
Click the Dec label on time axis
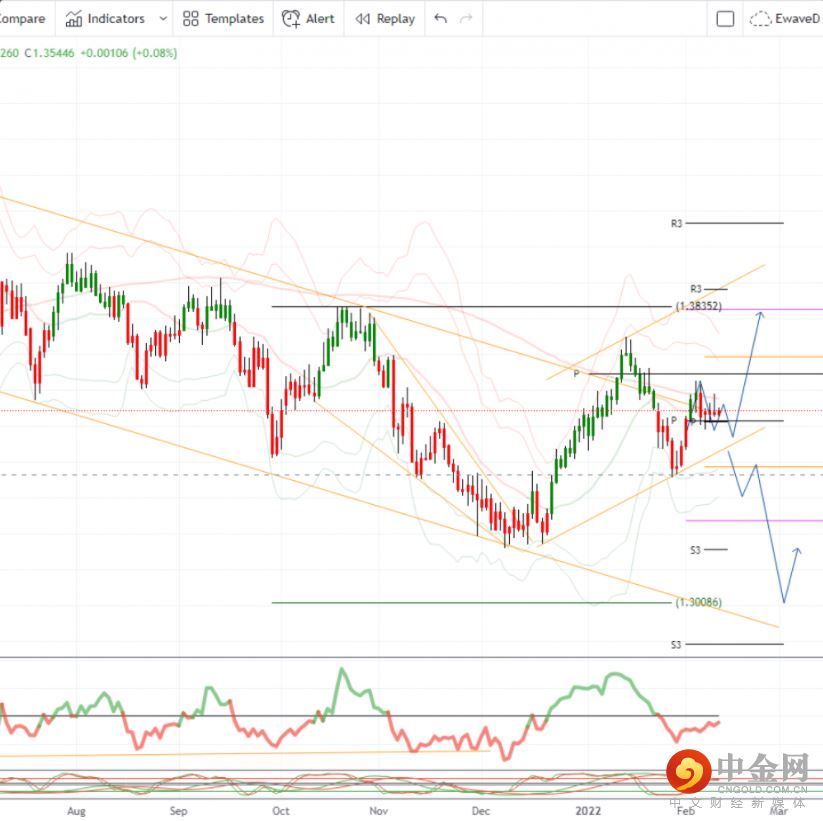click(481, 811)
